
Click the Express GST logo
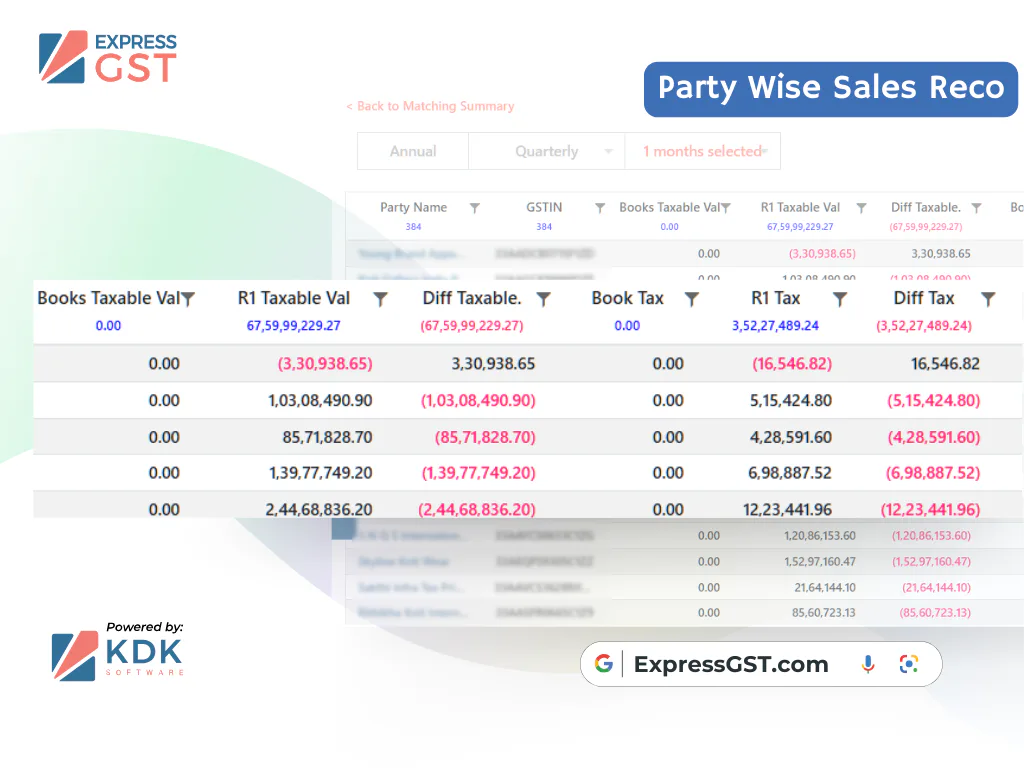(x=107, y=57)
